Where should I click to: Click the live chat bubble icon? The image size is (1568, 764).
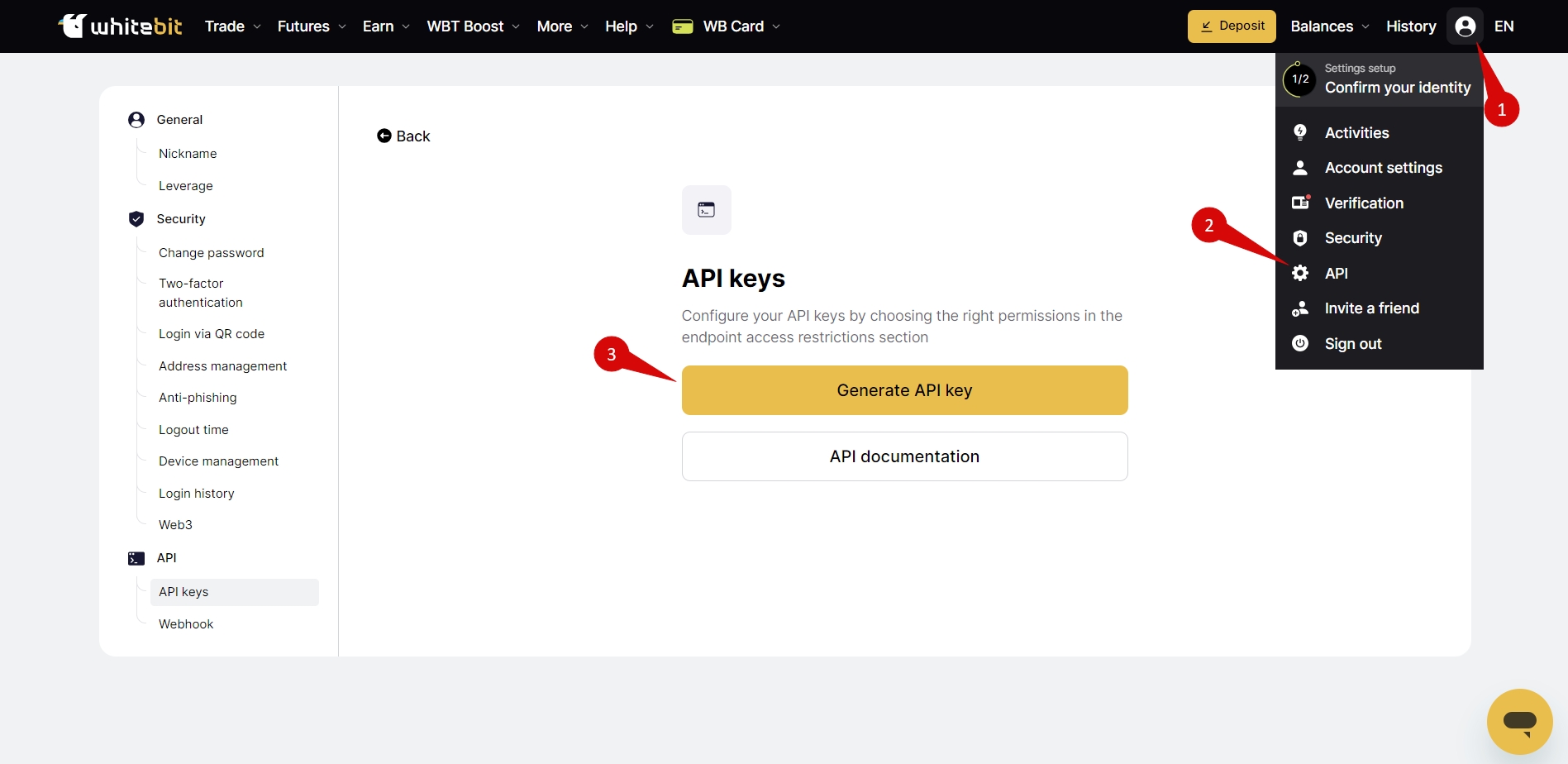coord(1519,722)
